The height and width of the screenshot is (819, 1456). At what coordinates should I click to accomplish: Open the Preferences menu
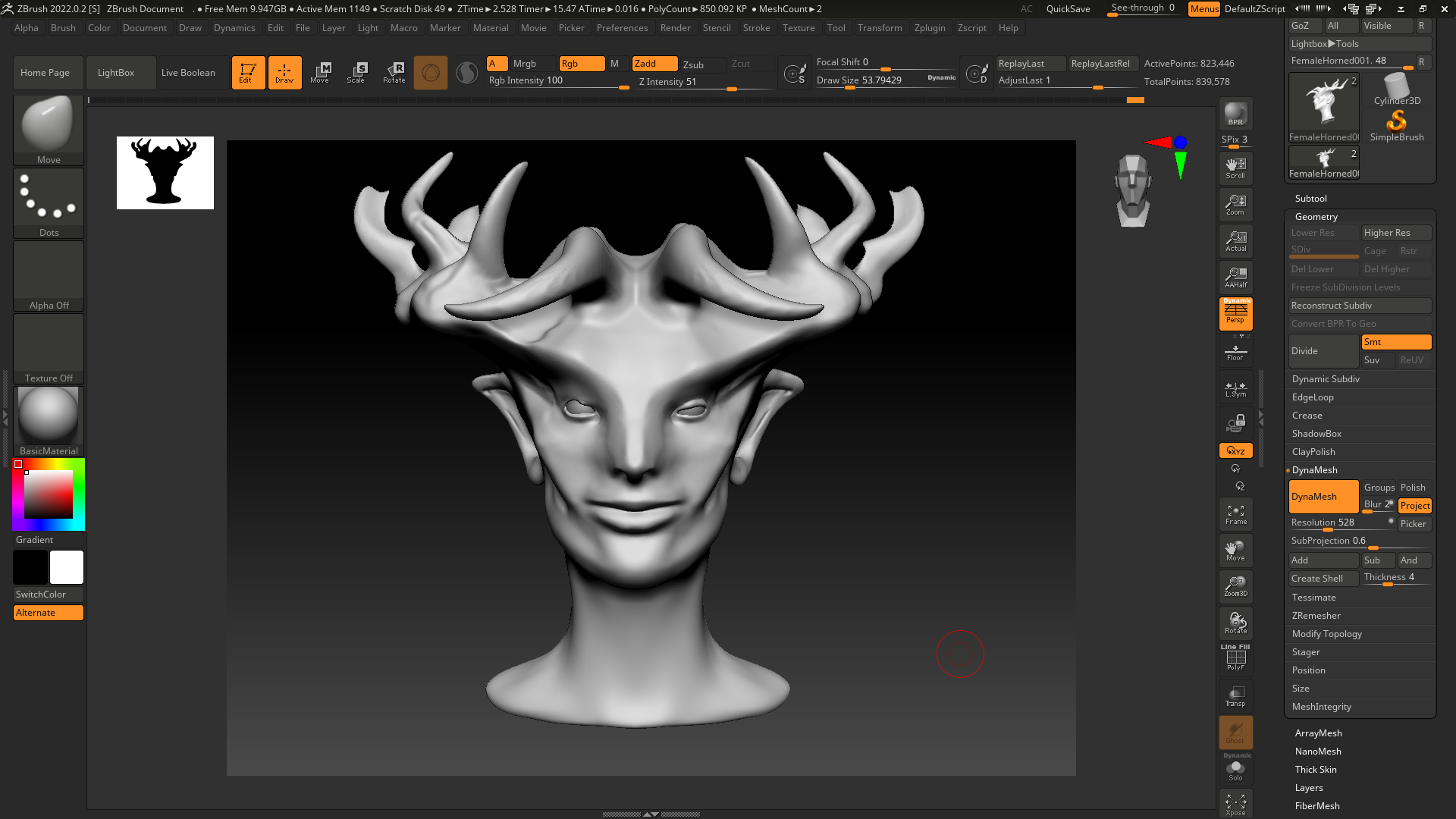tap(621, 27)
